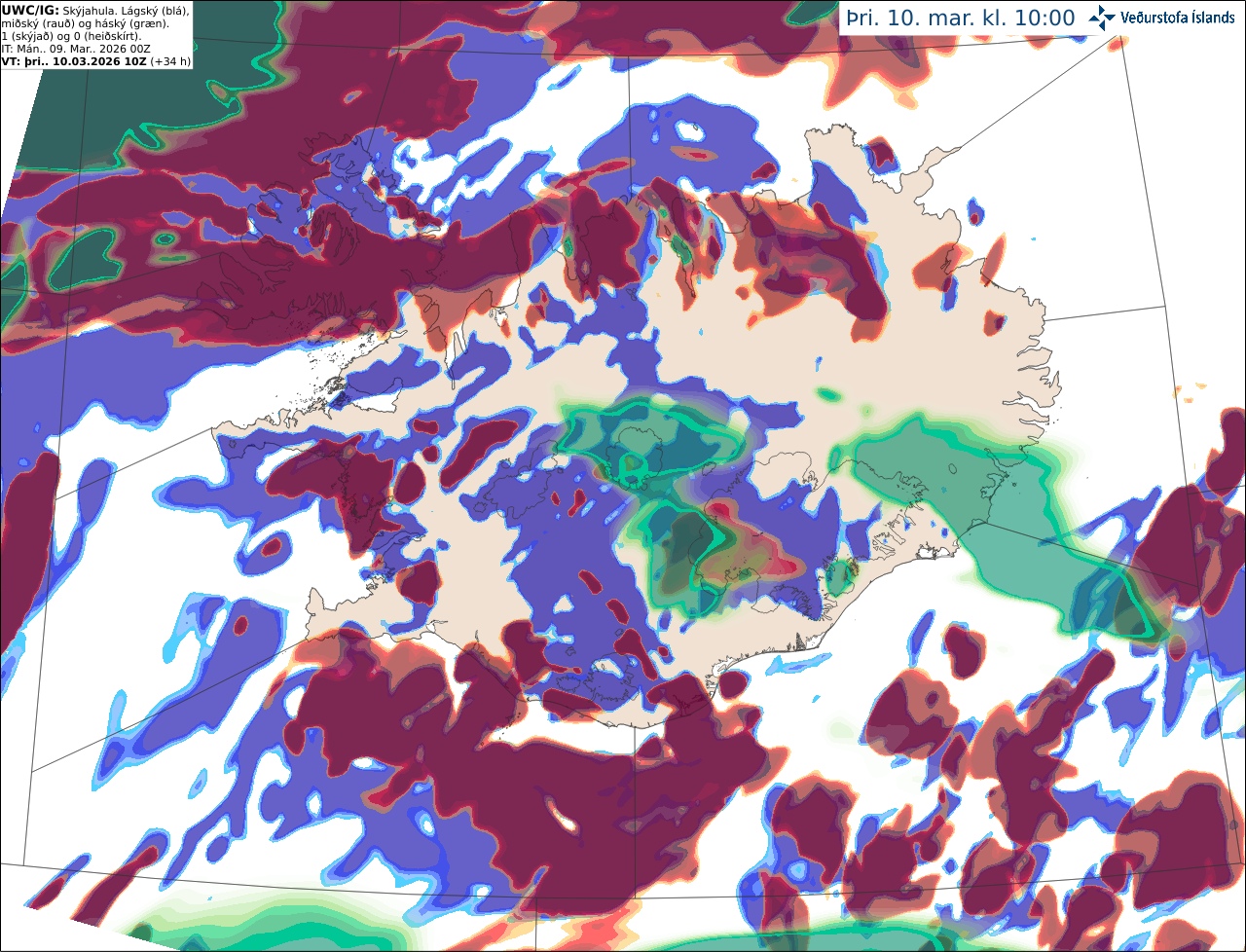Viewport: 1246px width, 952px height.
Task: Click the 'UWC/IG: Skýjahula. Lágský (blá),' legend line
Action: (95, 10)
